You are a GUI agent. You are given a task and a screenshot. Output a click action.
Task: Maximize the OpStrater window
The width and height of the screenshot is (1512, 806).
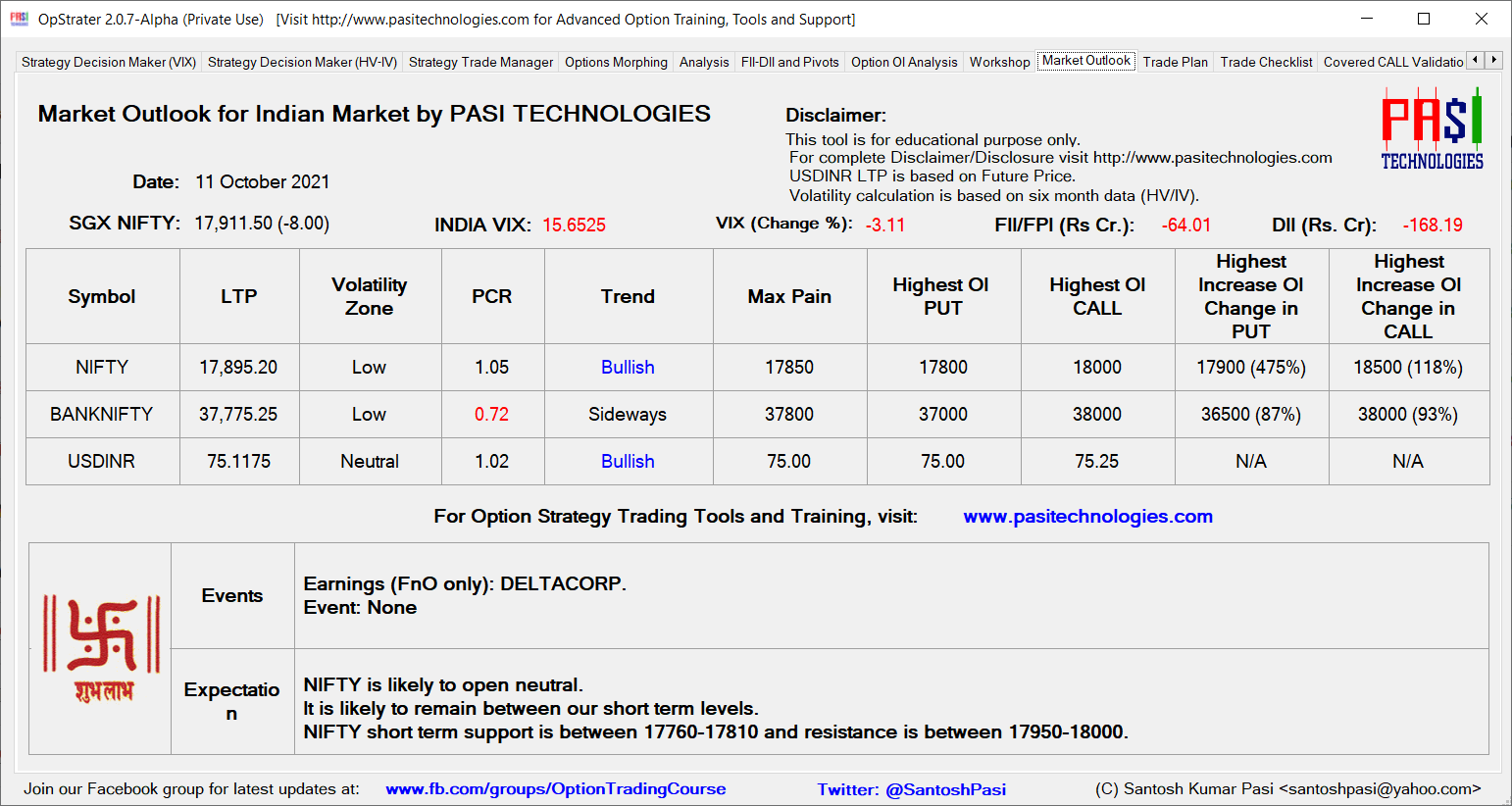coord(1424,19)
